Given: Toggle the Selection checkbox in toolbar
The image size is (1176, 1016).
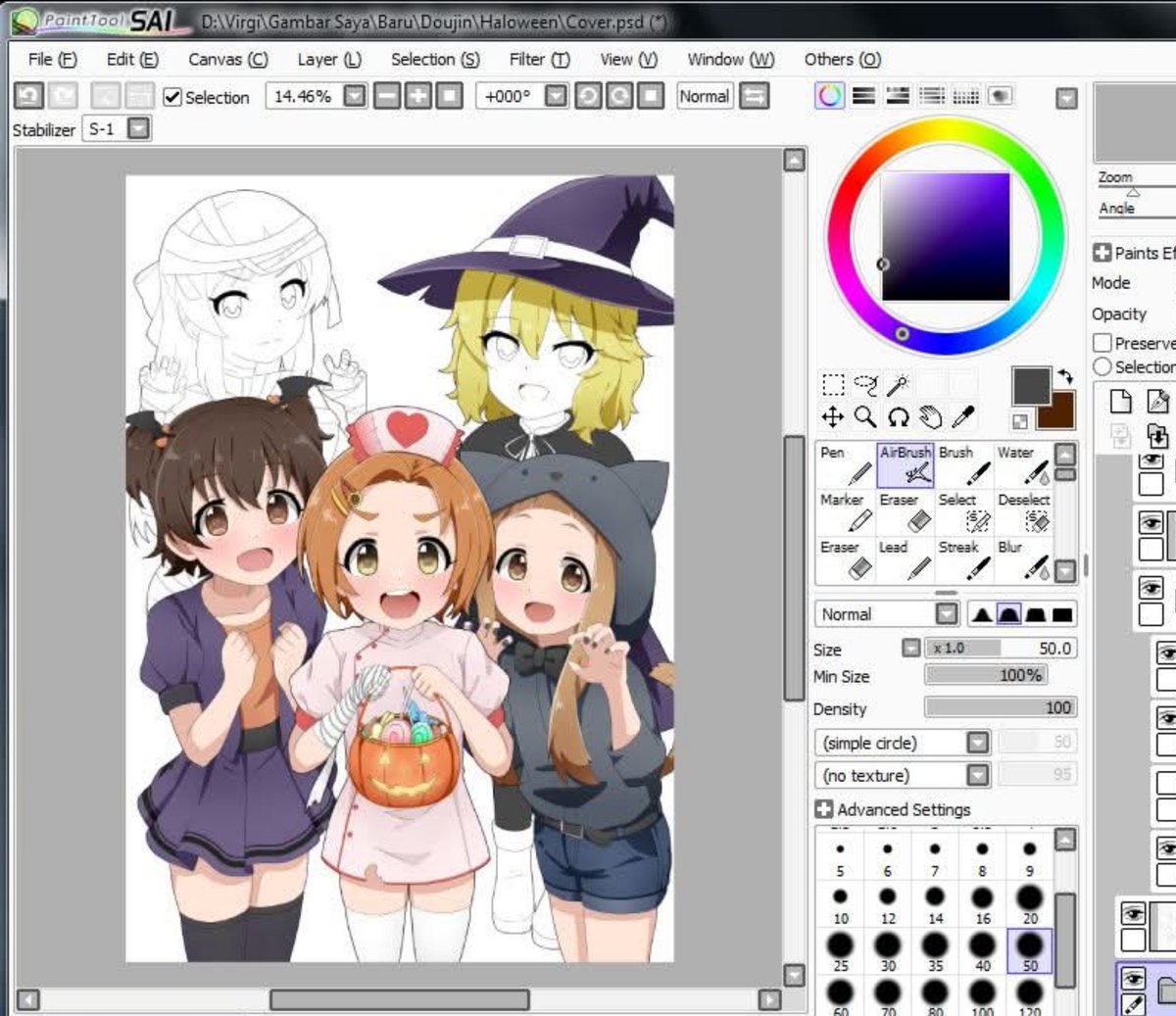Looking at the screenshot, I should tap(172, 97).
